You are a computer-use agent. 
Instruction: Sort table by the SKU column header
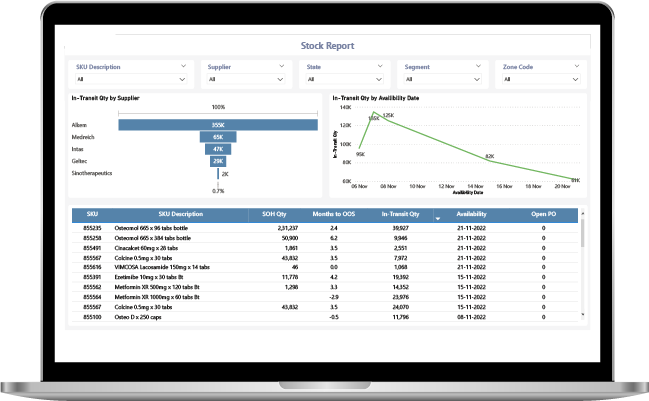point(92,214)
